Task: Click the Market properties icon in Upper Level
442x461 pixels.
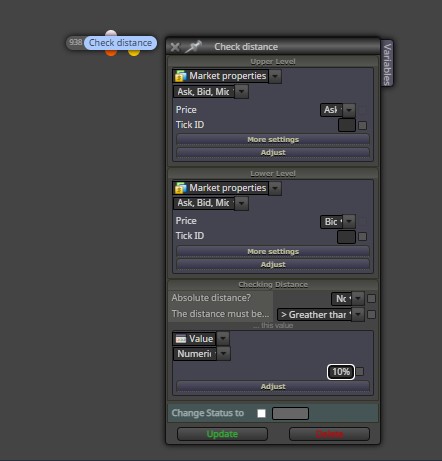Action: [x=180, y=76]
